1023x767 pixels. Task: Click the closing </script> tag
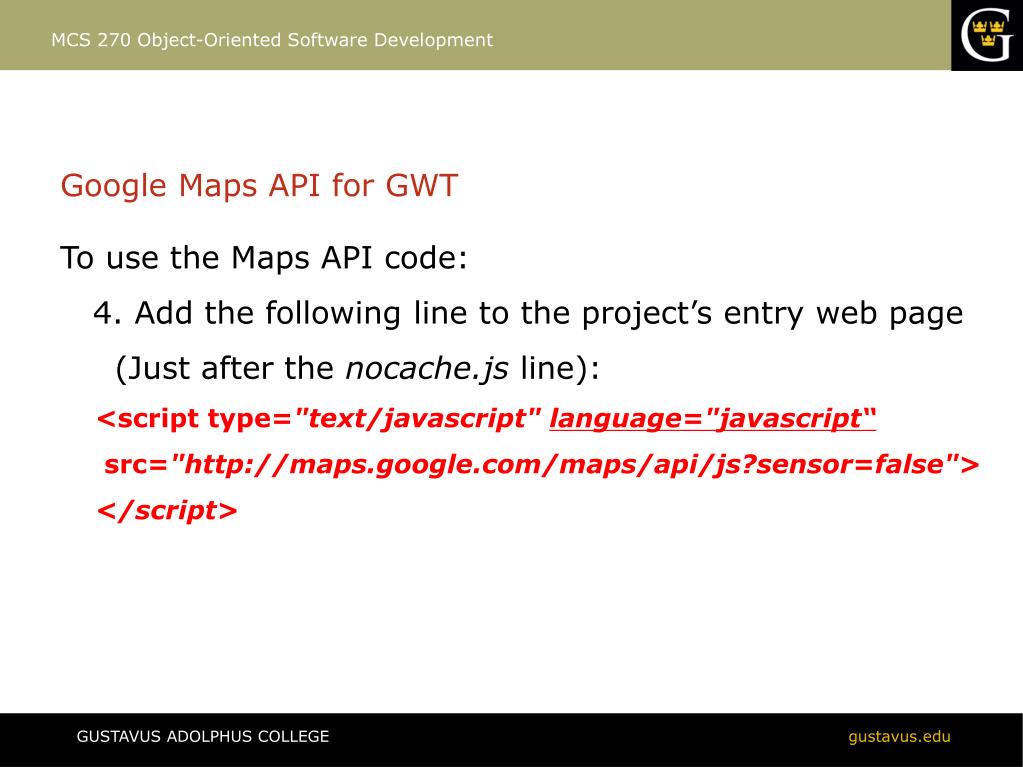coord(167,510)
